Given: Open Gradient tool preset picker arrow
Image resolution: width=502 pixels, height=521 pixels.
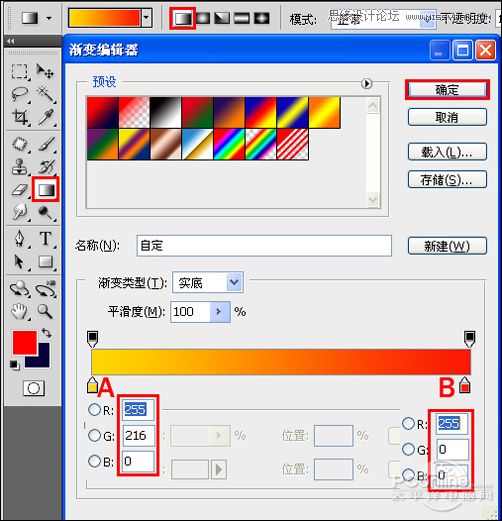Looking at the screenshot, I should coord(49,18).
